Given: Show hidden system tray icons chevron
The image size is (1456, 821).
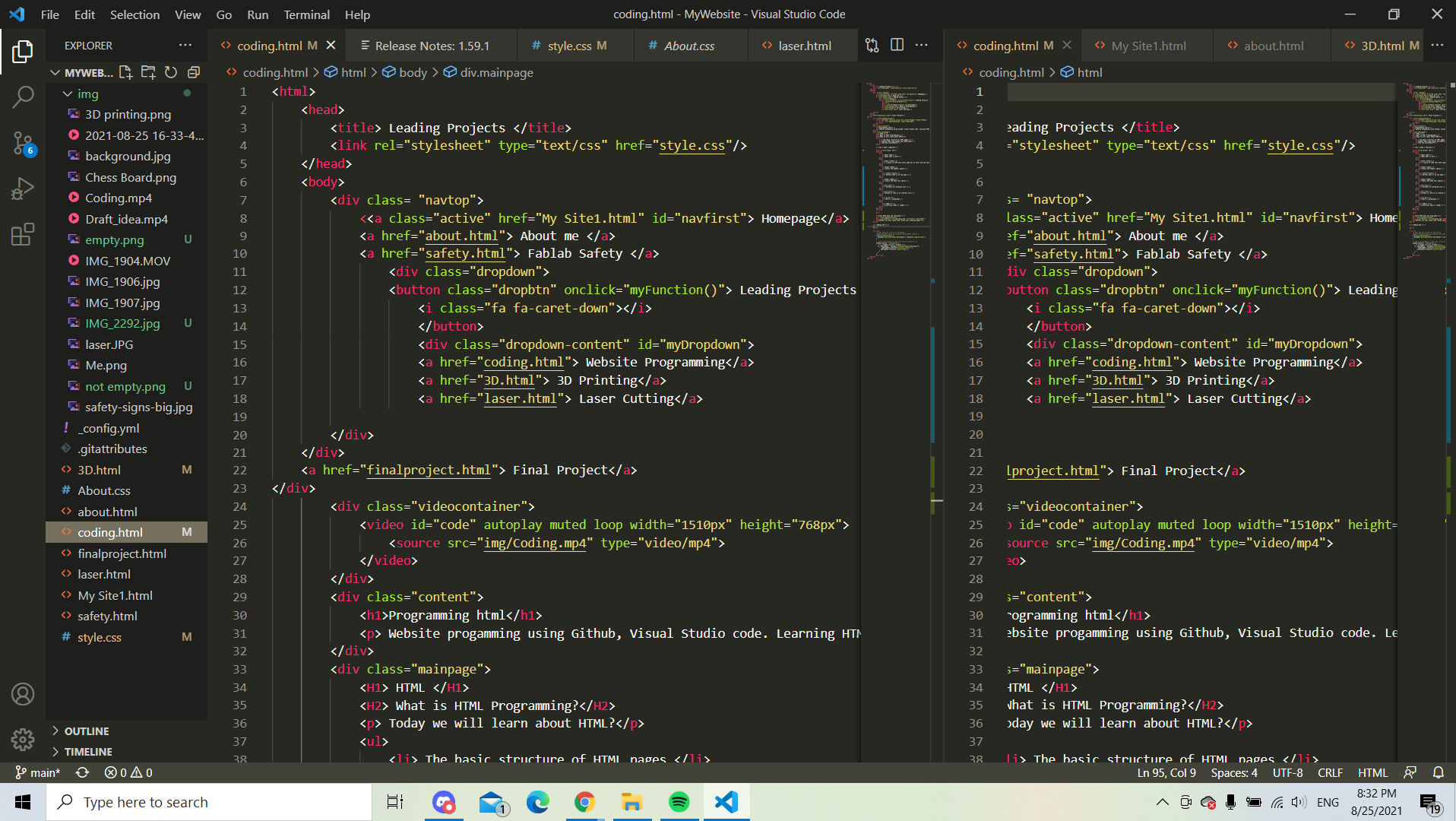Looking at the screenshot, I should (x=1162, y=802).
